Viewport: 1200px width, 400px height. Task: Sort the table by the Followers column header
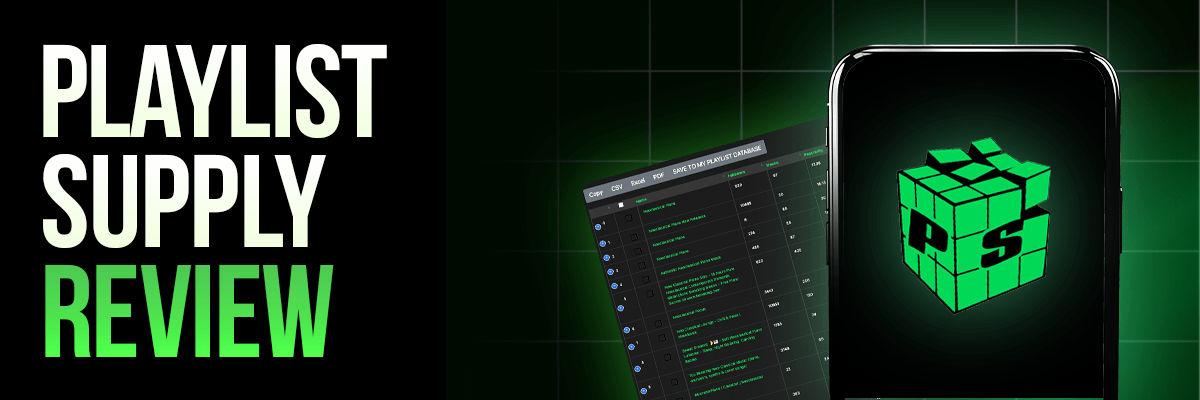(x=737, y=172)
